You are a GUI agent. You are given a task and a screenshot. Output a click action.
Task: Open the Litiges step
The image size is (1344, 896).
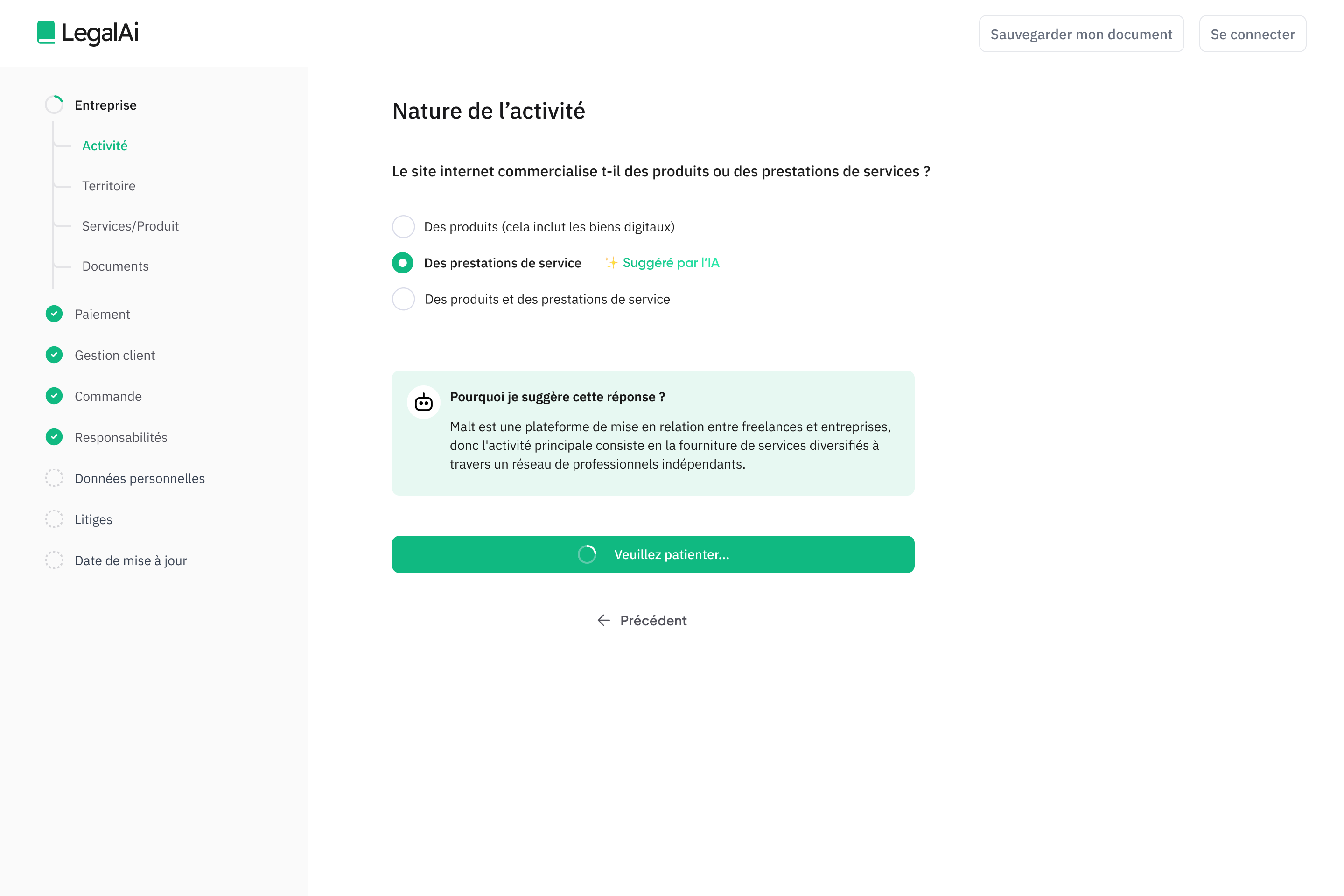coord(93,519)
